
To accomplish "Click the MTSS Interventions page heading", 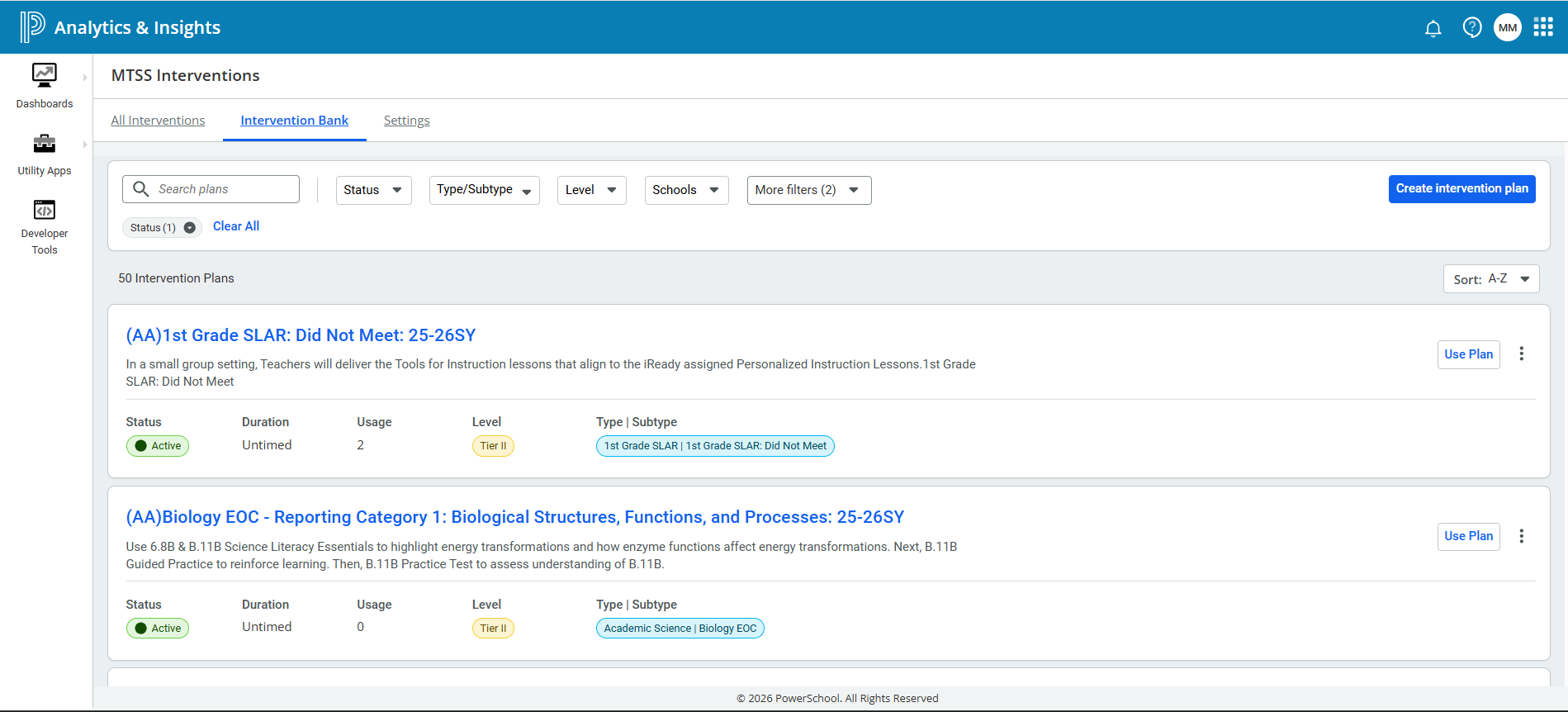I will click(186, 76).
